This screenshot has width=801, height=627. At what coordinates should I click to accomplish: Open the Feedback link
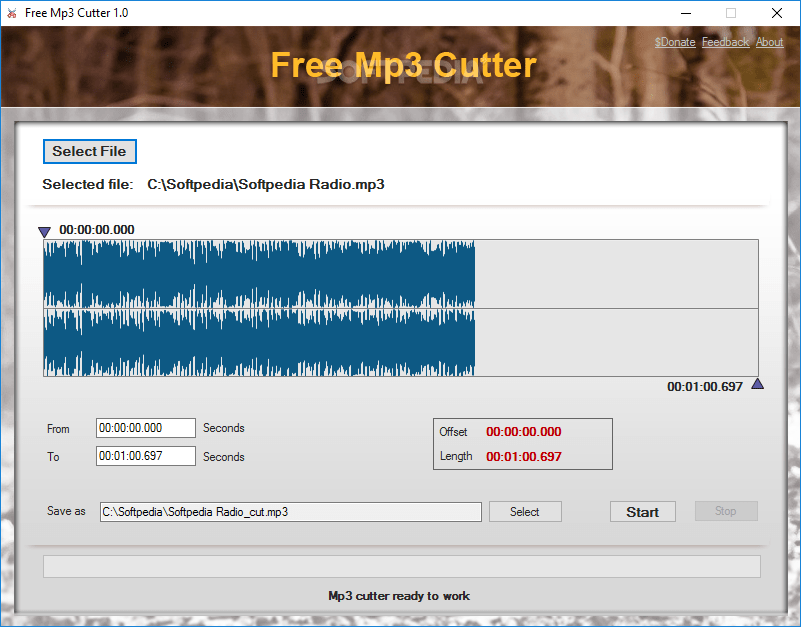725,42
